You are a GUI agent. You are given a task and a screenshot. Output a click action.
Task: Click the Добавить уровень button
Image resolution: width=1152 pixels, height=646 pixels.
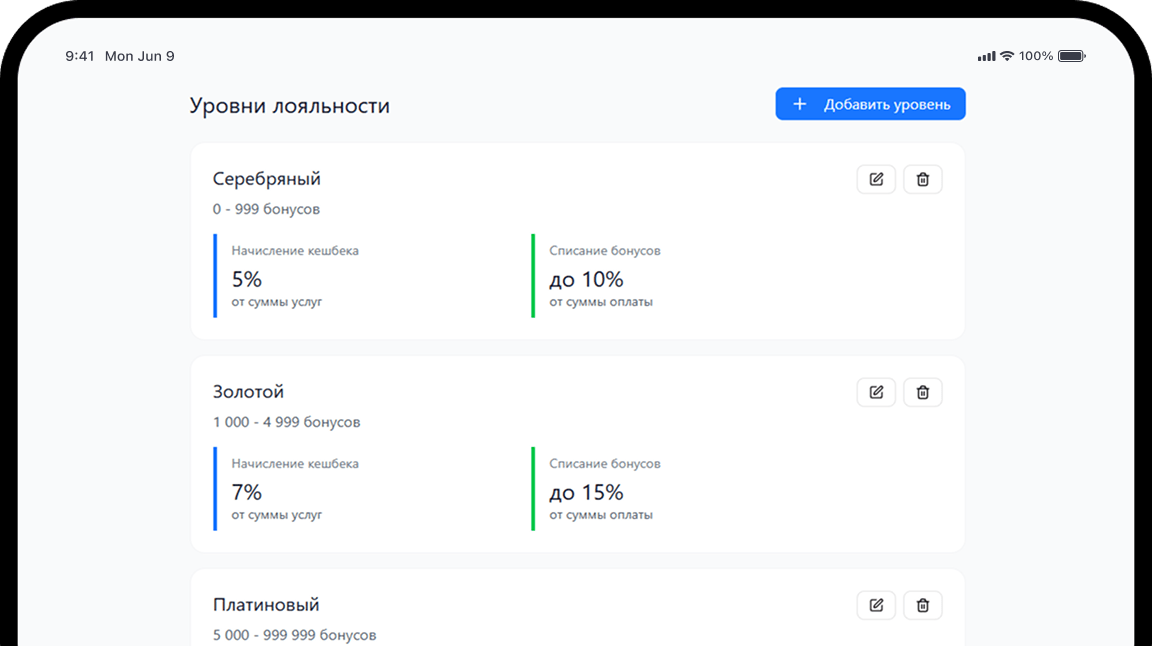[x=870, y=104]
